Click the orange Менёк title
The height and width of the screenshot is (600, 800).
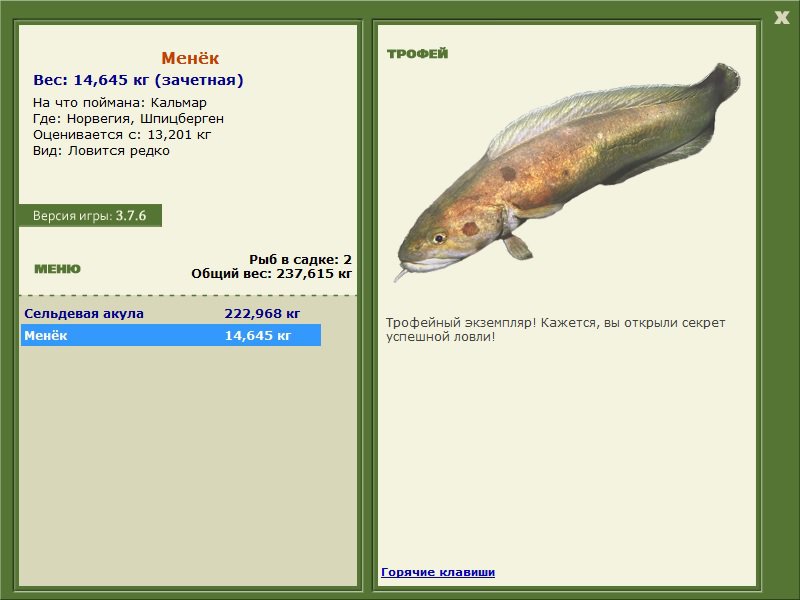[x=190, y=58]
